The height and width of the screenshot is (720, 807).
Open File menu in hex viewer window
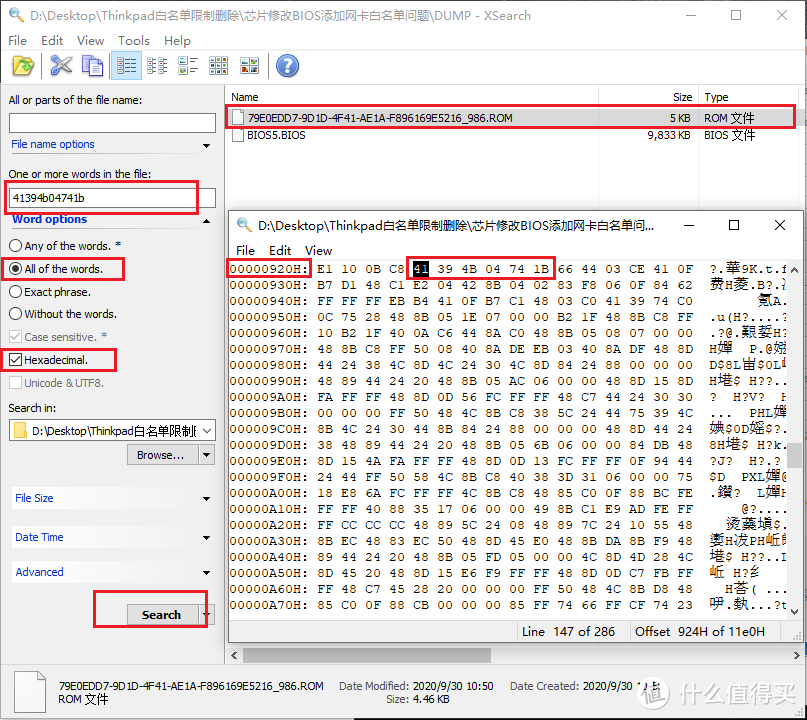[245, 251]
